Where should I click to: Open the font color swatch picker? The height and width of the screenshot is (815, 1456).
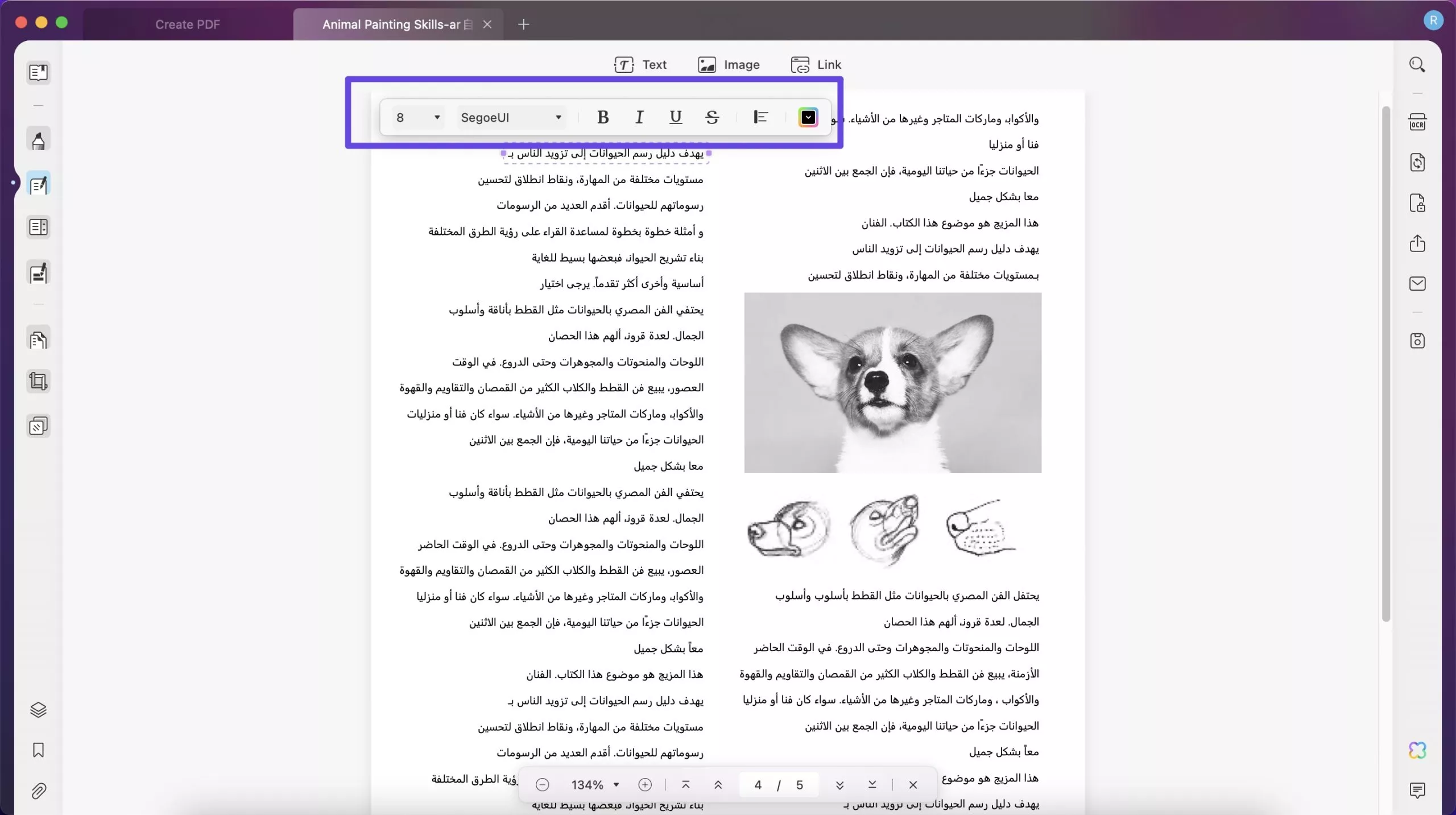(x=808, y=117)
